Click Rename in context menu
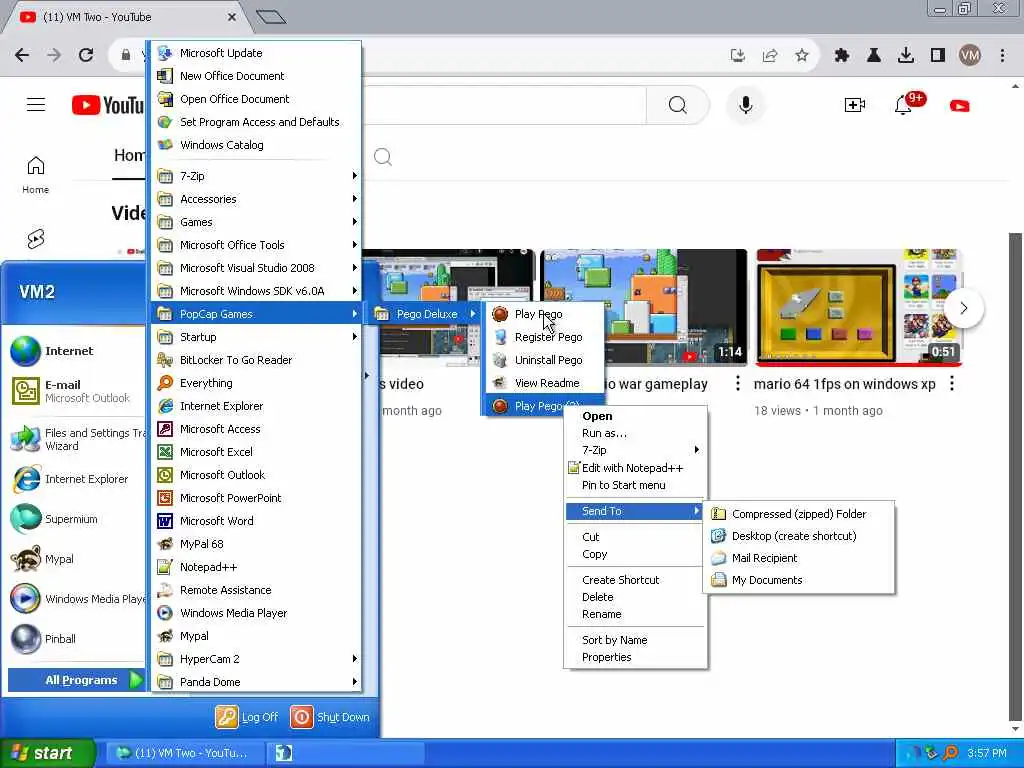This screenshot has width=1024, height=768. click(x=636, y=615)
